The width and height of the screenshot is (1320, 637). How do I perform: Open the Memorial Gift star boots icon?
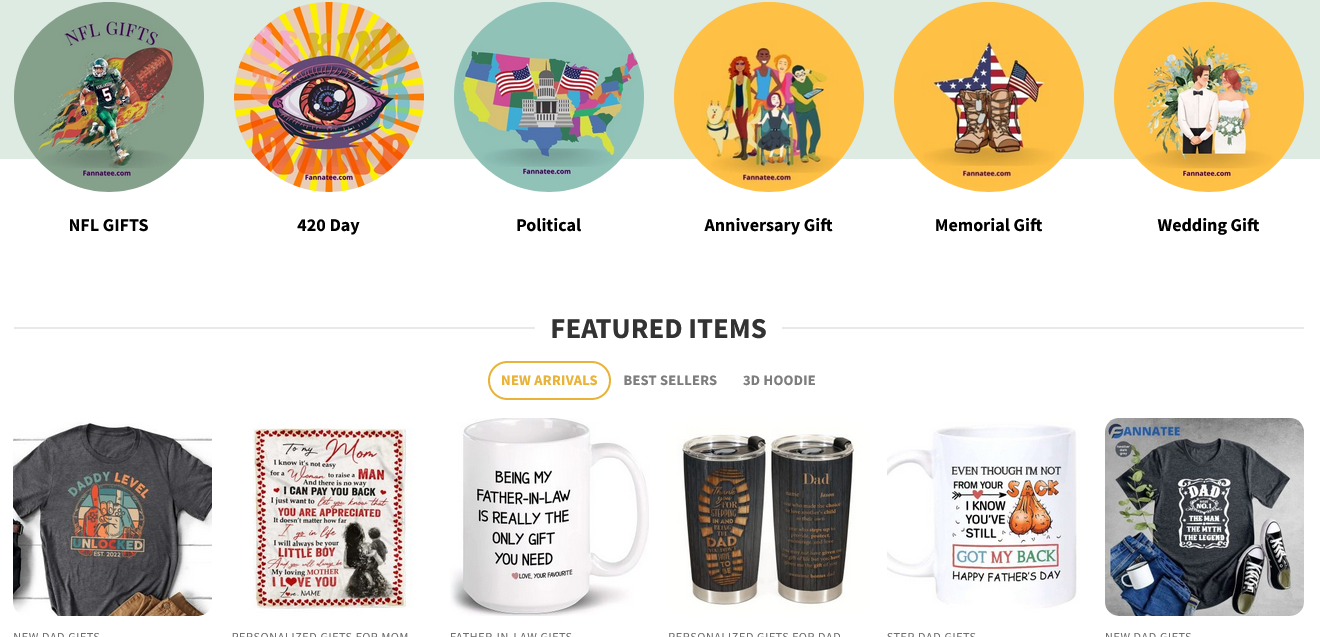[989, 97]
